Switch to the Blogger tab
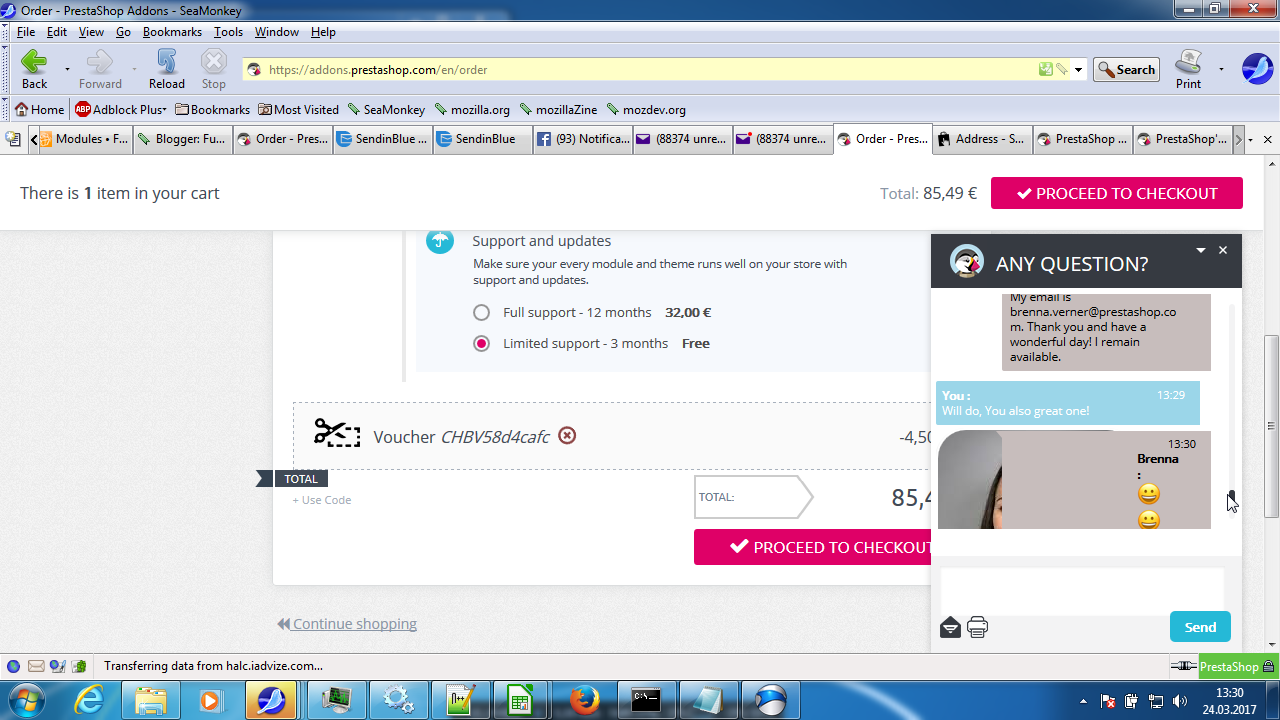 (183, 139)
